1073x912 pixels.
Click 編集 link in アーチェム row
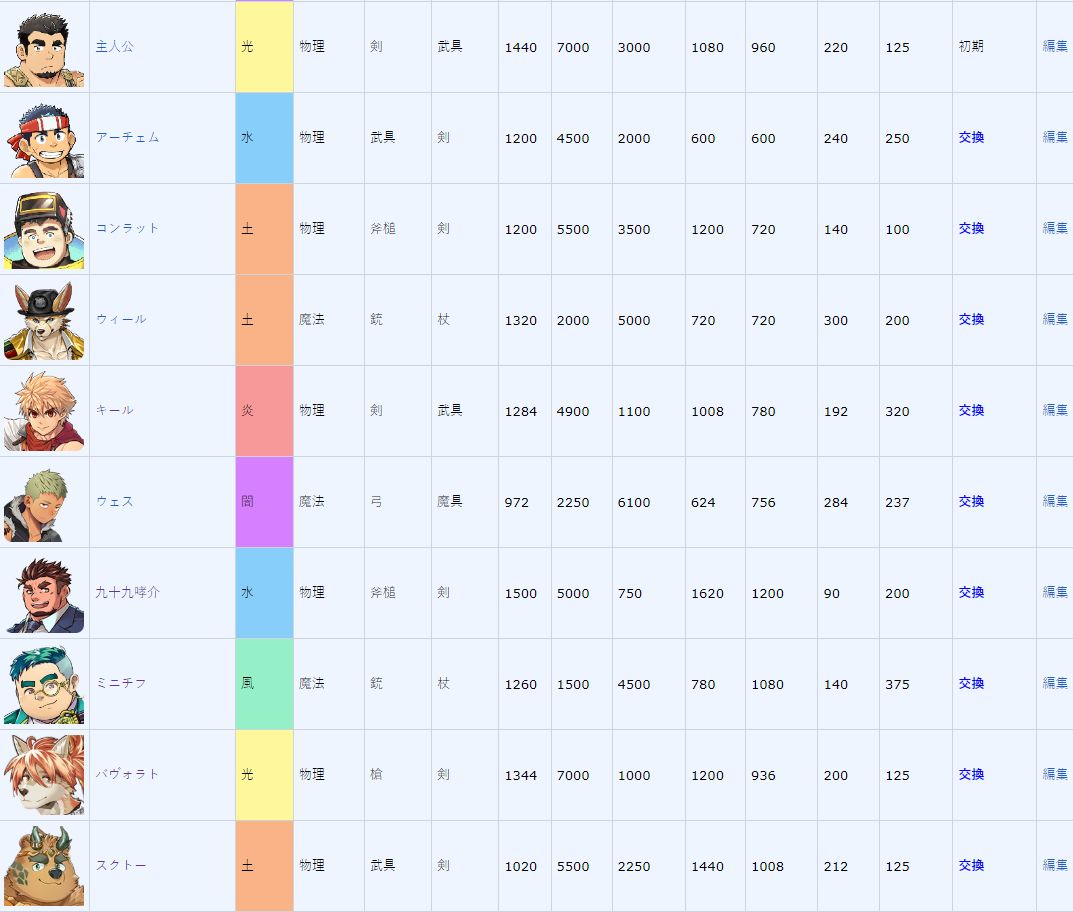(1055, 138)
